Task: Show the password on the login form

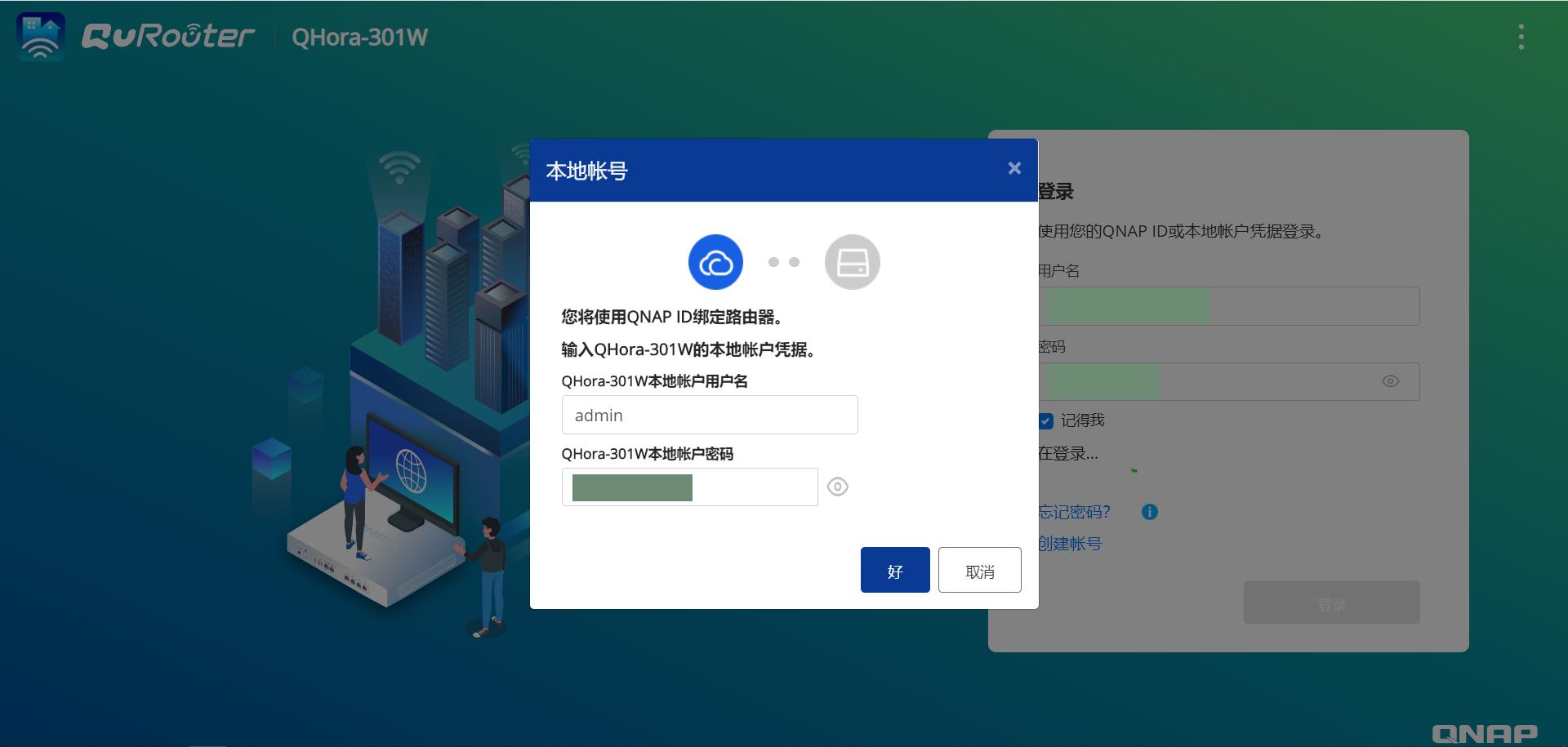Action: click(x=1391, y=380)
